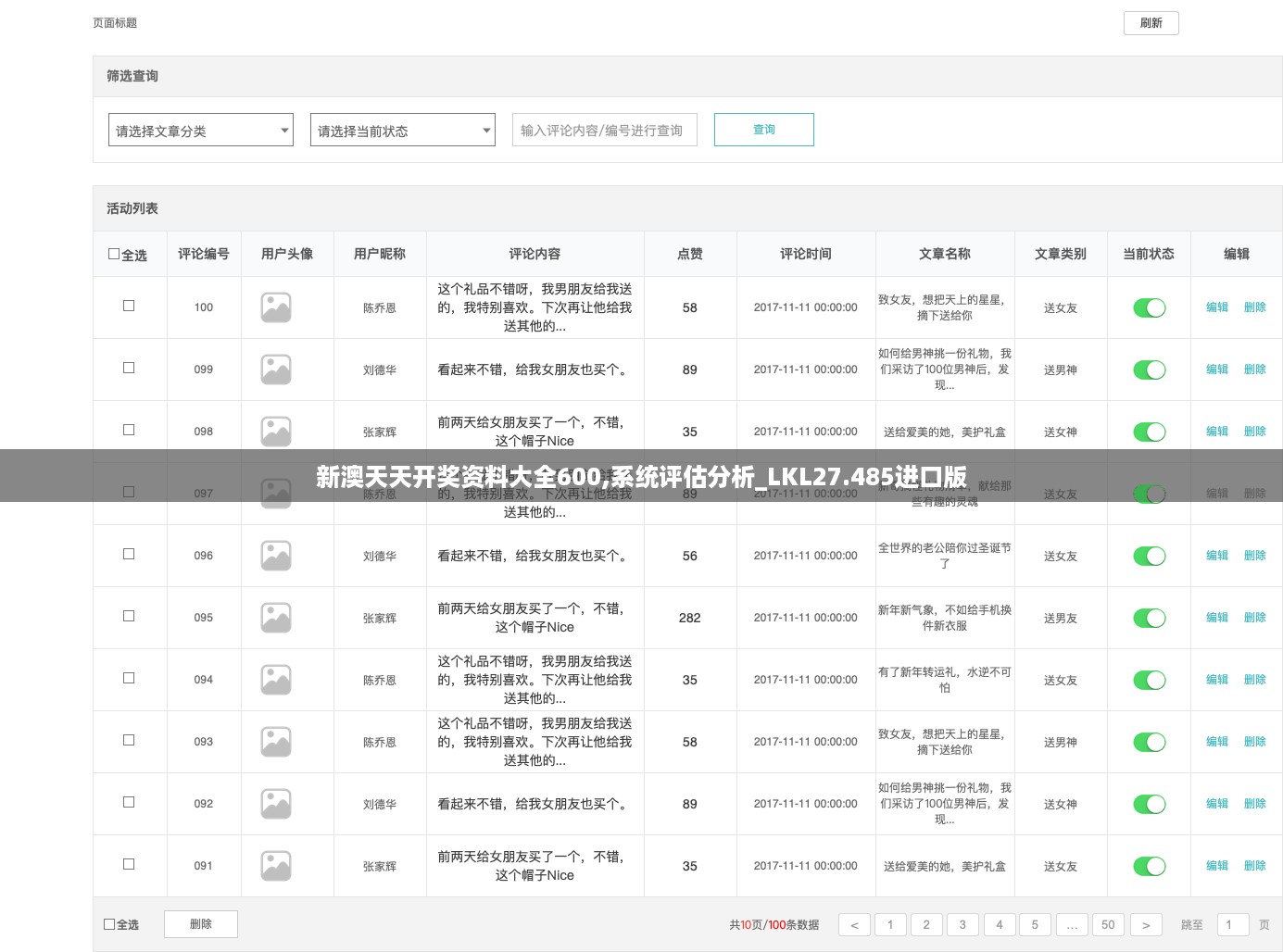Screen dimensions: 1283x952
Task: Disable the status switch for comment 094
Action: coord(1149,680)
